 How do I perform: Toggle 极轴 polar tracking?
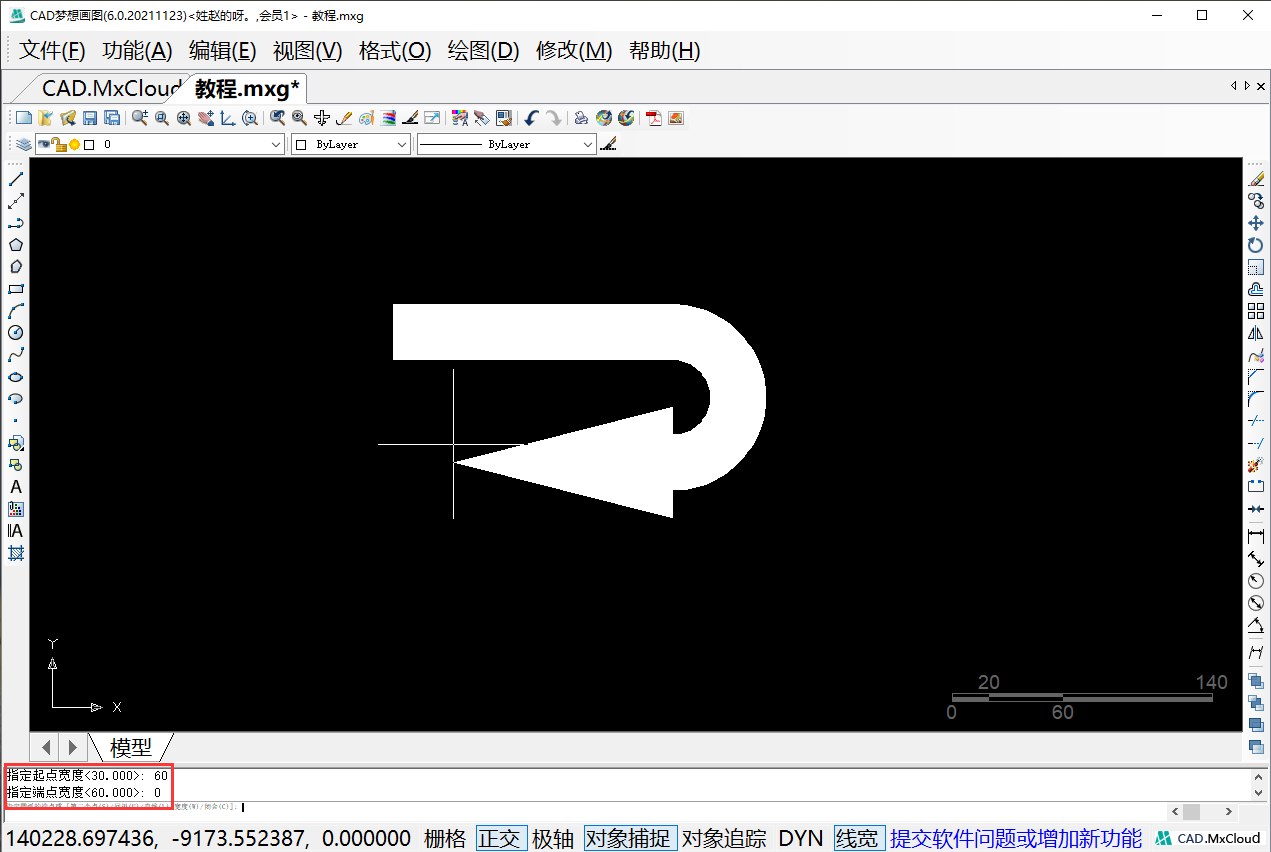coord(553,838)
